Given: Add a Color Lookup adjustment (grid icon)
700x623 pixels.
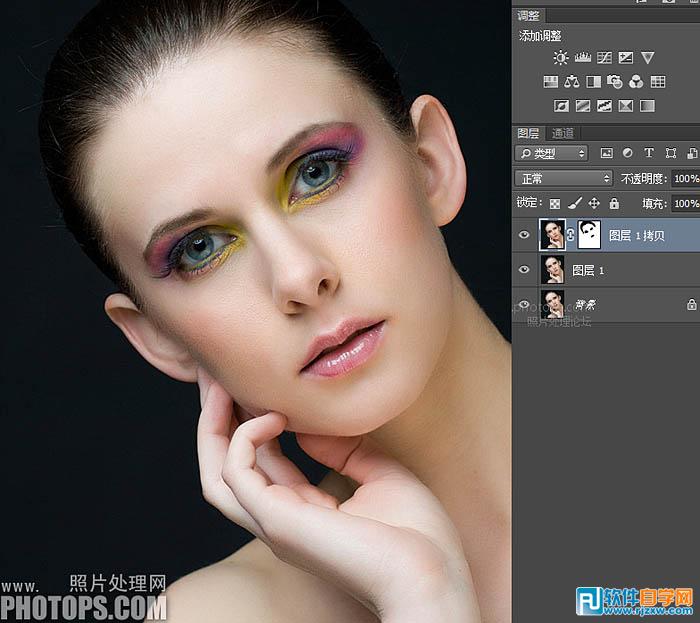Looking at the screenshot, I should pyautogui.click(x=658, y=82).
